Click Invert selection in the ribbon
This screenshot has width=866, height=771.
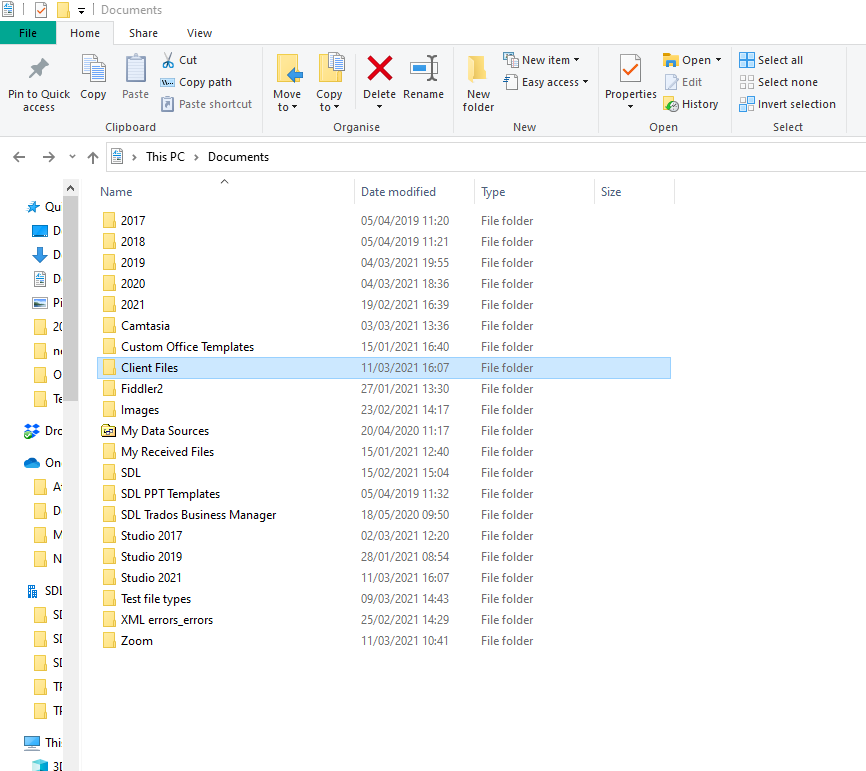[787, 104]
